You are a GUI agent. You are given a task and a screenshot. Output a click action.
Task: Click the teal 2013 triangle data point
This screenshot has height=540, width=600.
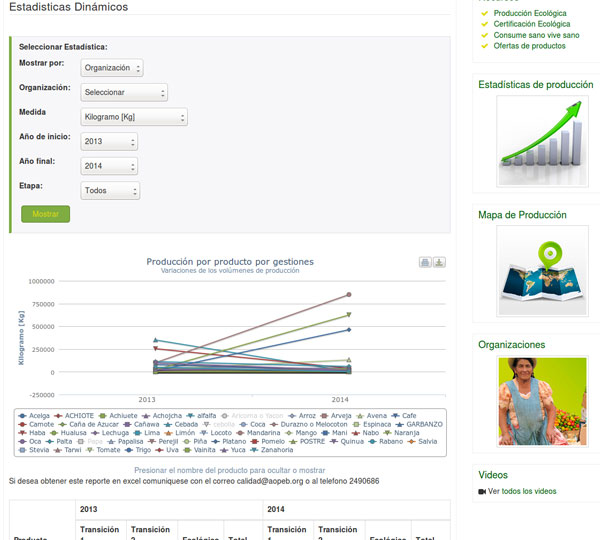point(155,340)
